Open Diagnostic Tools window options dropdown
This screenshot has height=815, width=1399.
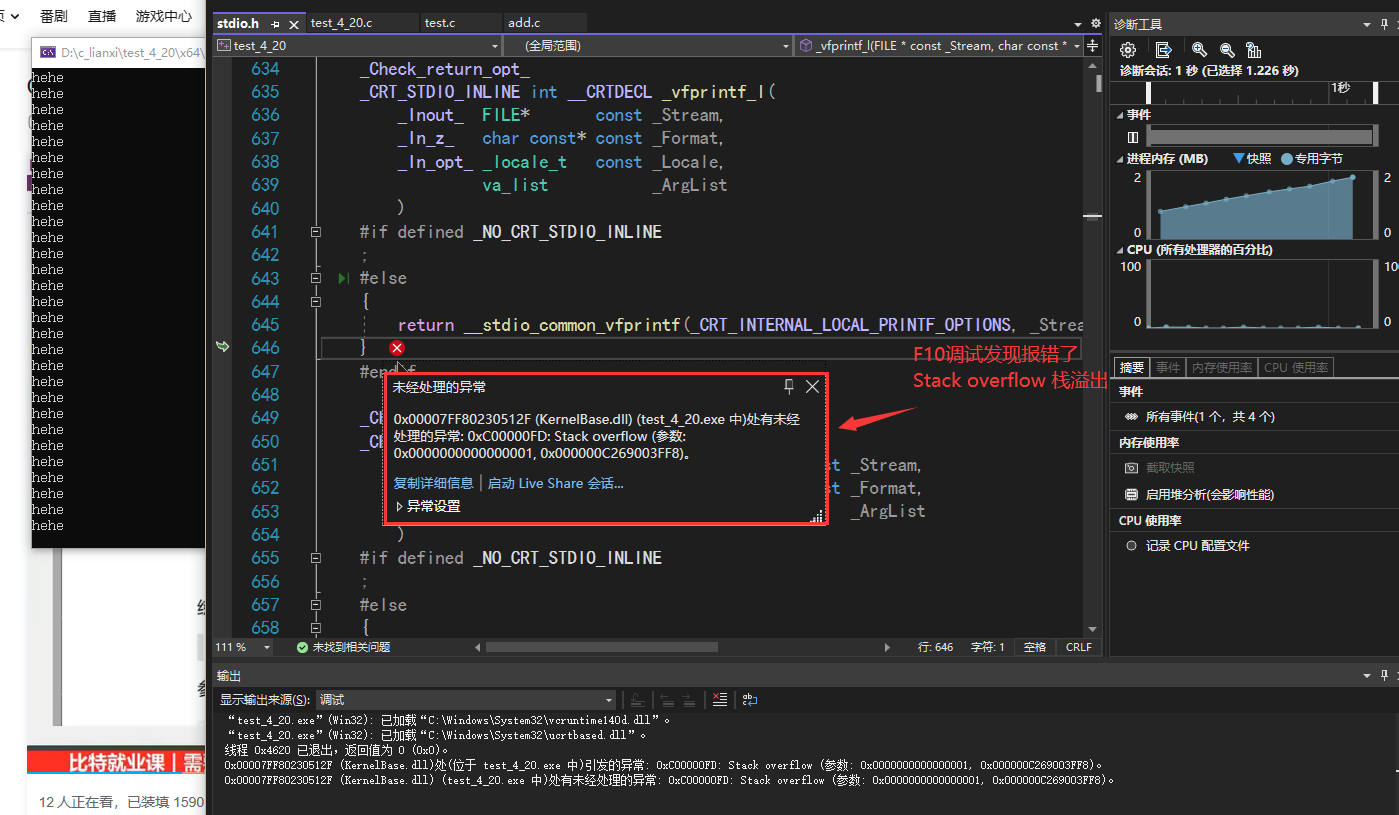coord(1367,24)
